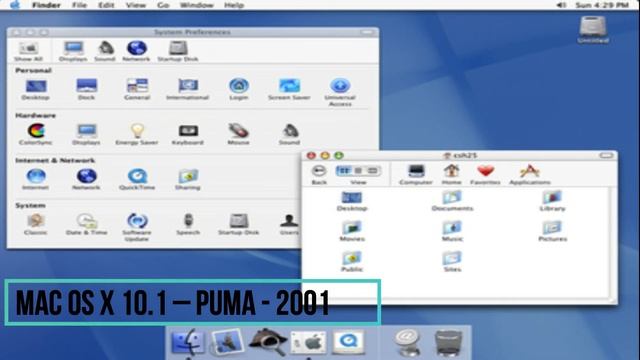Open the Classic preference pane
This screenshot has width=640, height=360.
(x=36, y=224)
